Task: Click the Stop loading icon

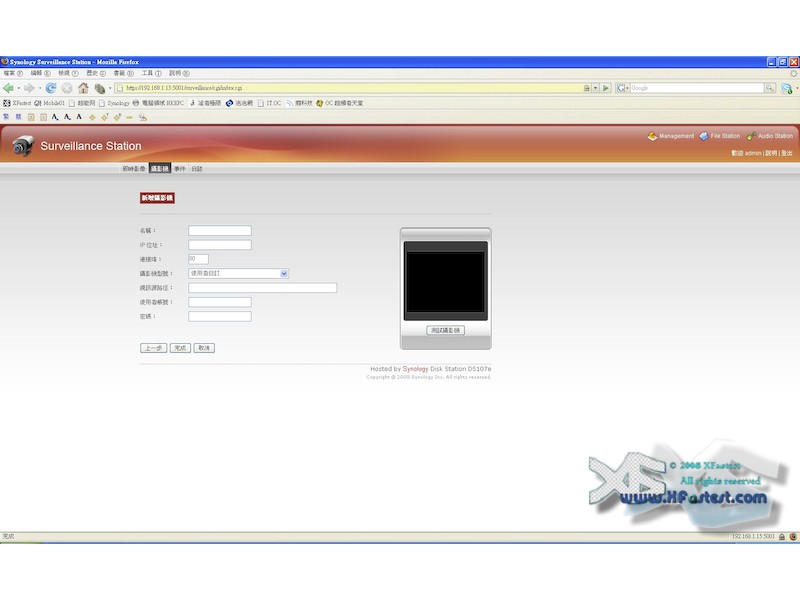Action: click(x=67, y=88)
